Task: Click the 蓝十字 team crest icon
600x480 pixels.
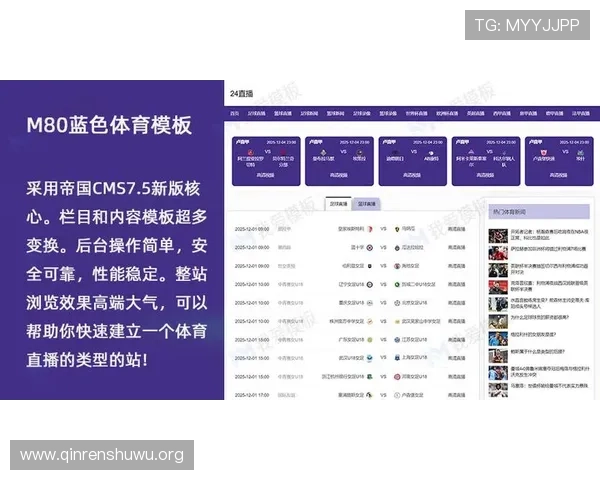Action: tap(370, 248)
